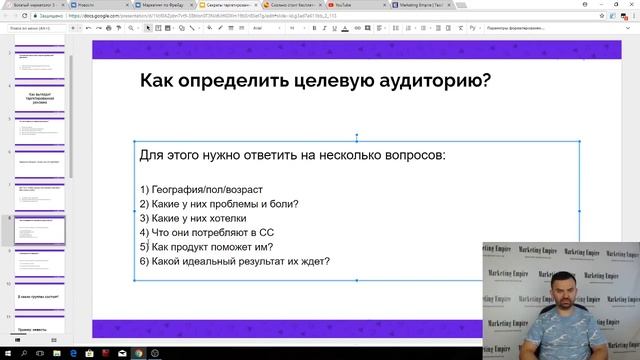This screenshot has height=360, width=640.
Task: Switch to the third browser tab
Action: point(164,5)
